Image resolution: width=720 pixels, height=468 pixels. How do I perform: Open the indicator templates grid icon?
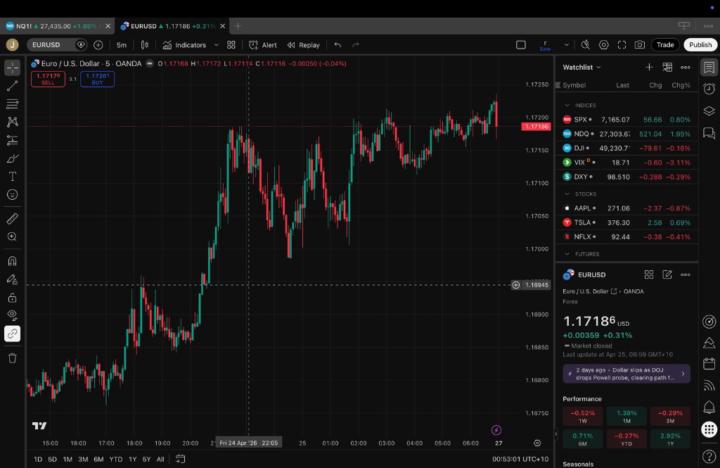point(231,45)
